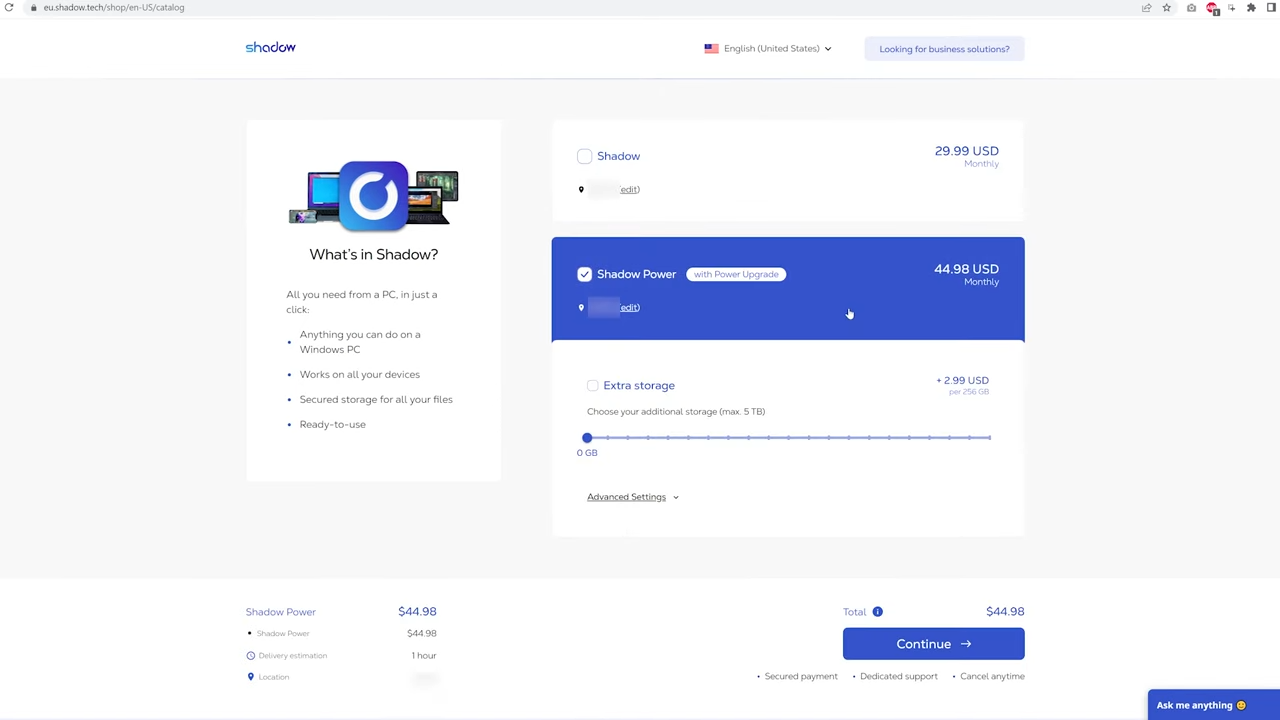Click Secured storage for all your files

tap(376, 399)
